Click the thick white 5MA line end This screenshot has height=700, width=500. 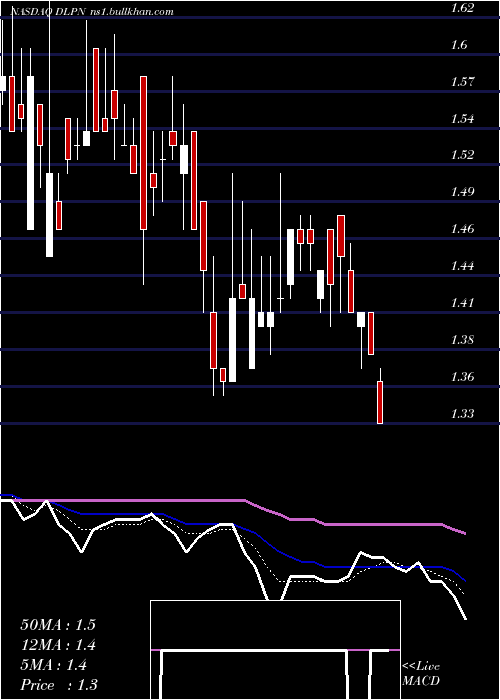[x=465, y=619]
